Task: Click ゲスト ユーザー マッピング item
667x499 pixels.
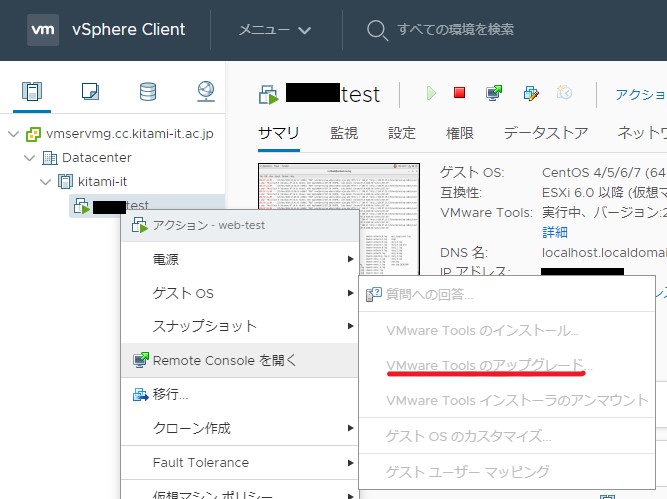Action: [x=507, y=471]
